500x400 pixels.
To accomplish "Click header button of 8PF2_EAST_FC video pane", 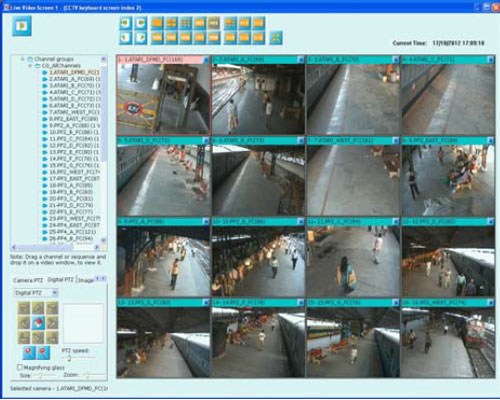I will tap(491, 141).
